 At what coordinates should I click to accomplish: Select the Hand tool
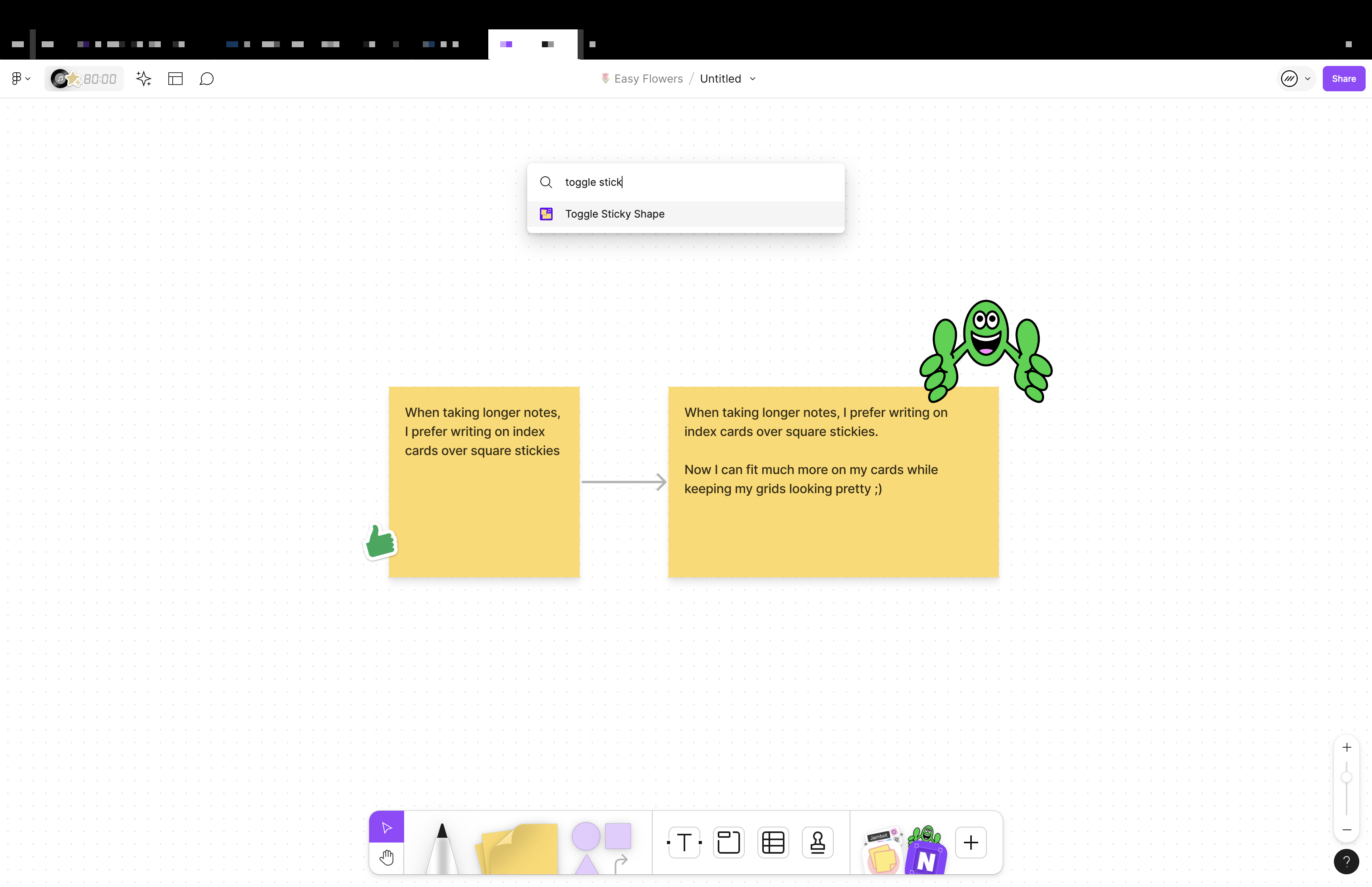pos(386,858)
